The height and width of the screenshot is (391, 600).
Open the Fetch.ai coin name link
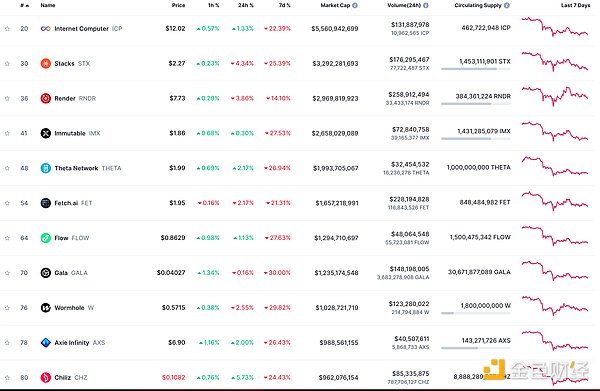[x=66, y=203]
